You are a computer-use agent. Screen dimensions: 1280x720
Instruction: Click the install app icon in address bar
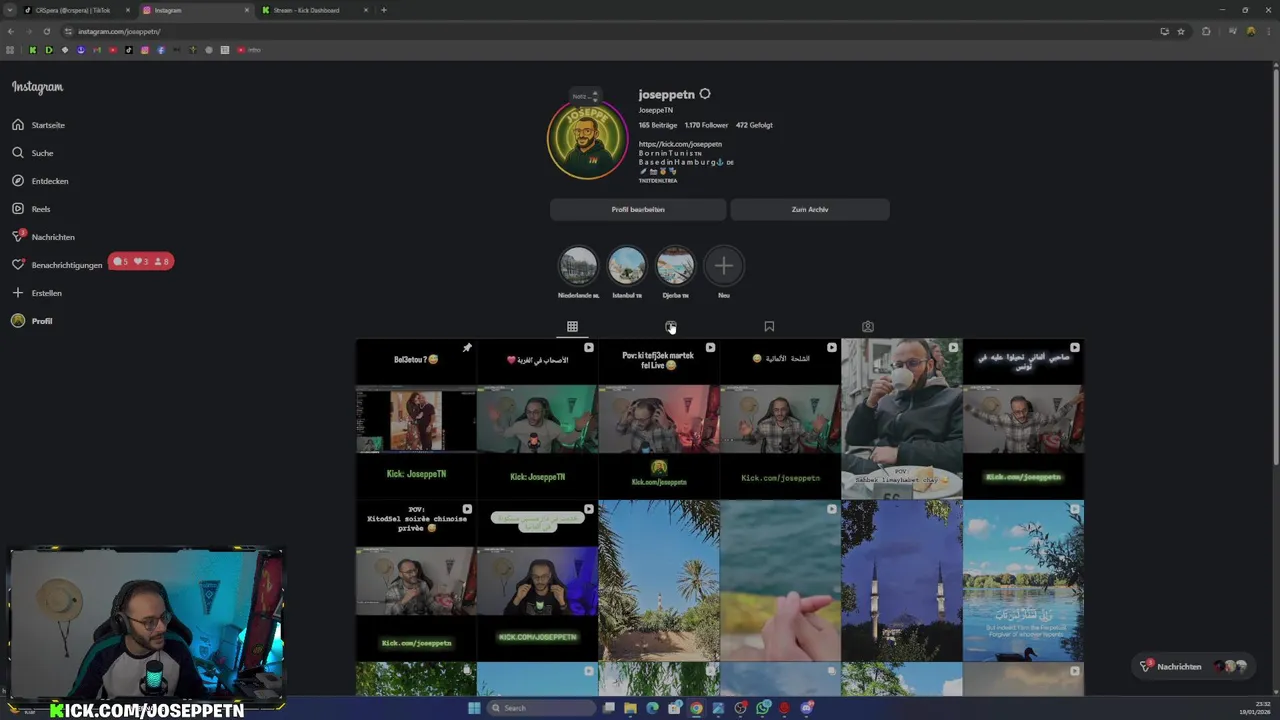(1164, 31)
